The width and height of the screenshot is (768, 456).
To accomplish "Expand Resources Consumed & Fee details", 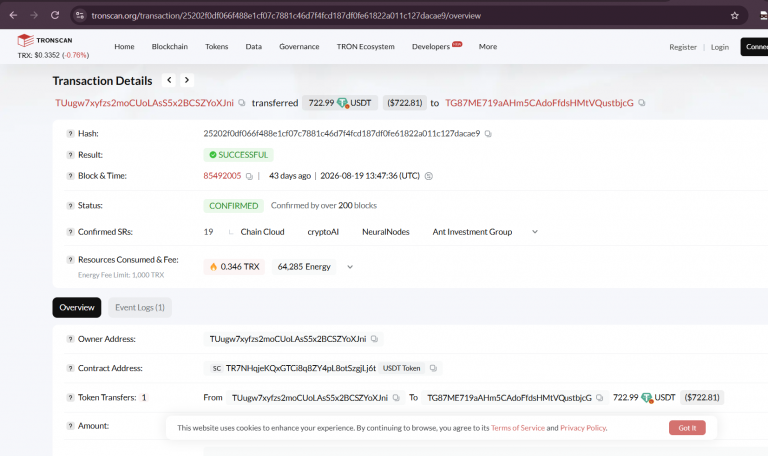I will (x=350, y=267).
